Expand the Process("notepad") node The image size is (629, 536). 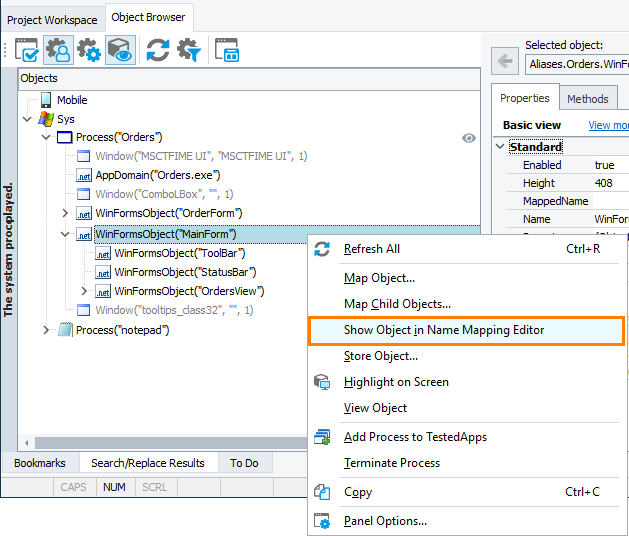(x=46, y=330)
